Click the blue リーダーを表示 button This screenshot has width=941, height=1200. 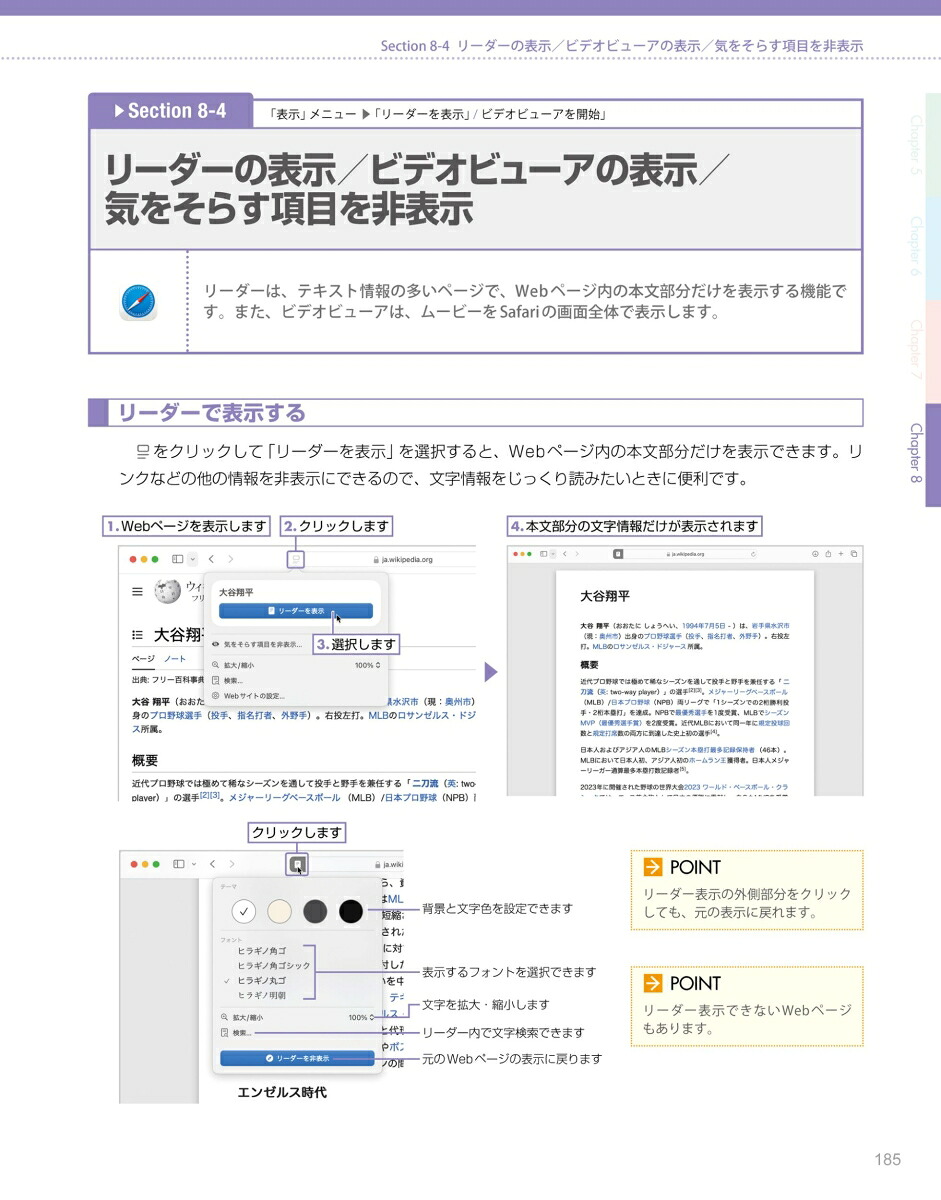(296, 611)
